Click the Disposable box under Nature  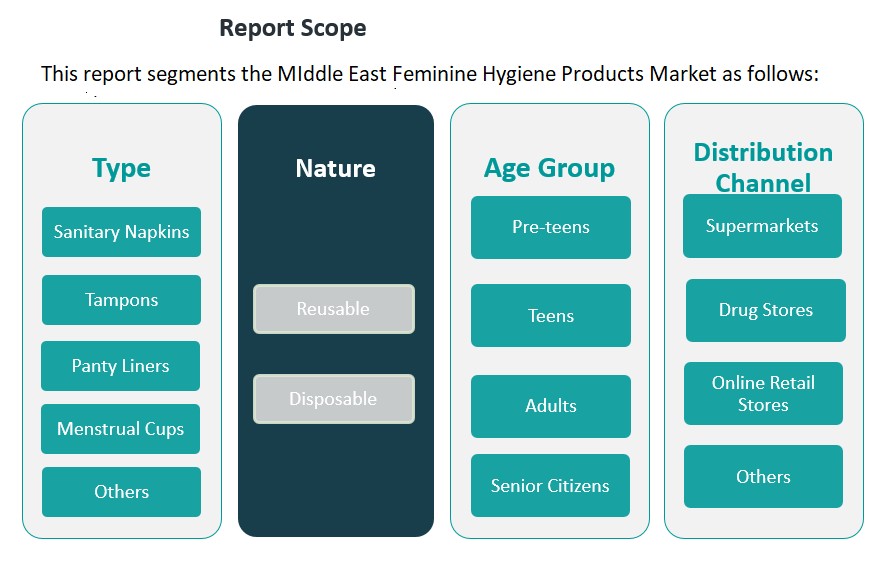point(333,399)
